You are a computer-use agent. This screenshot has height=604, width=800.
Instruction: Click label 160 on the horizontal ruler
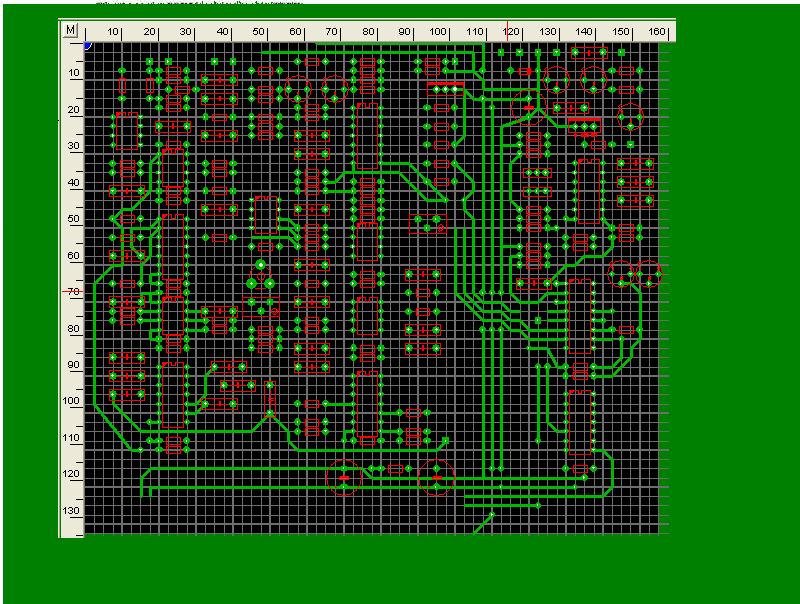click(657, 32)
